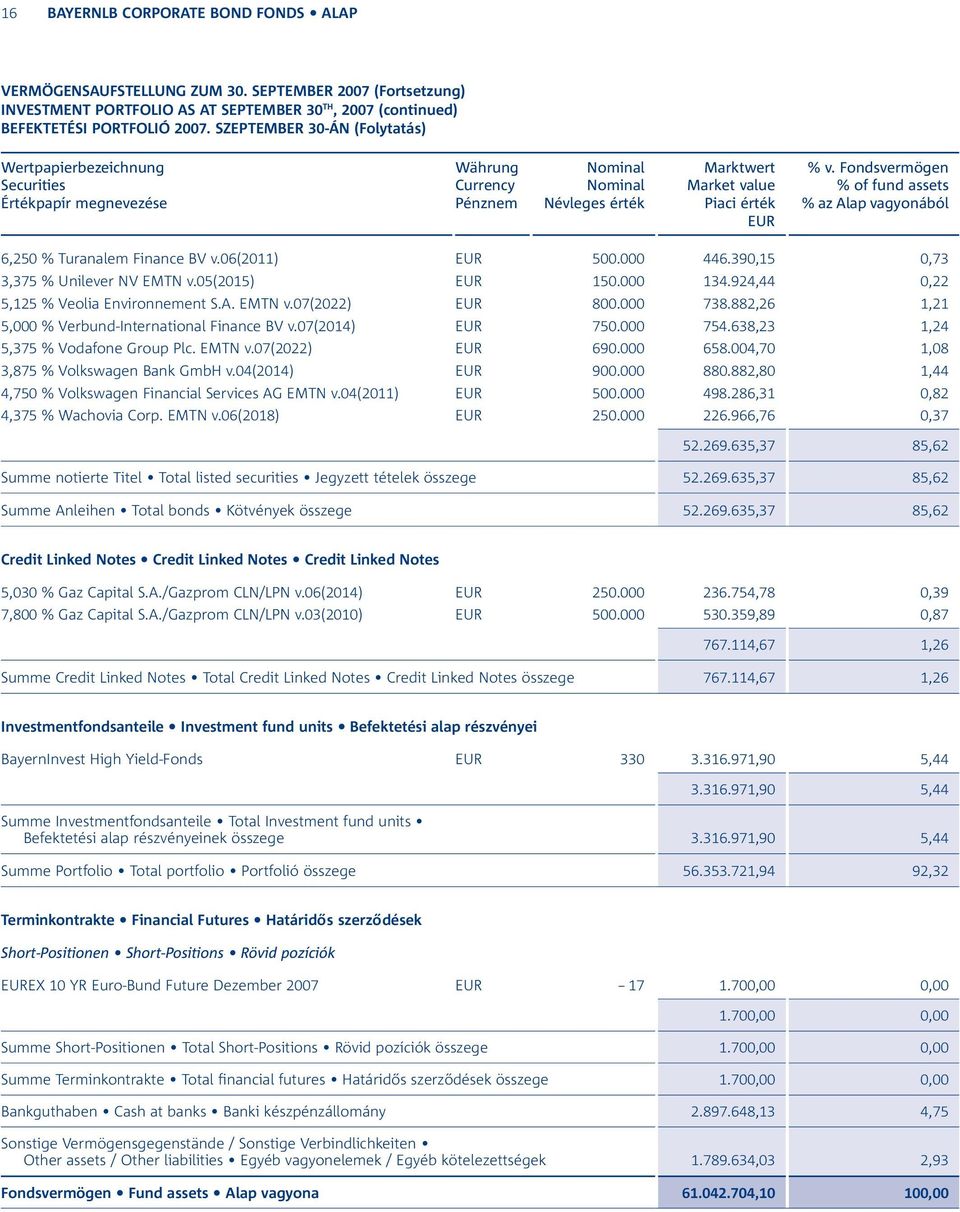Click the 'Market value' column header

pyautogui.click(x=731, y=186)
